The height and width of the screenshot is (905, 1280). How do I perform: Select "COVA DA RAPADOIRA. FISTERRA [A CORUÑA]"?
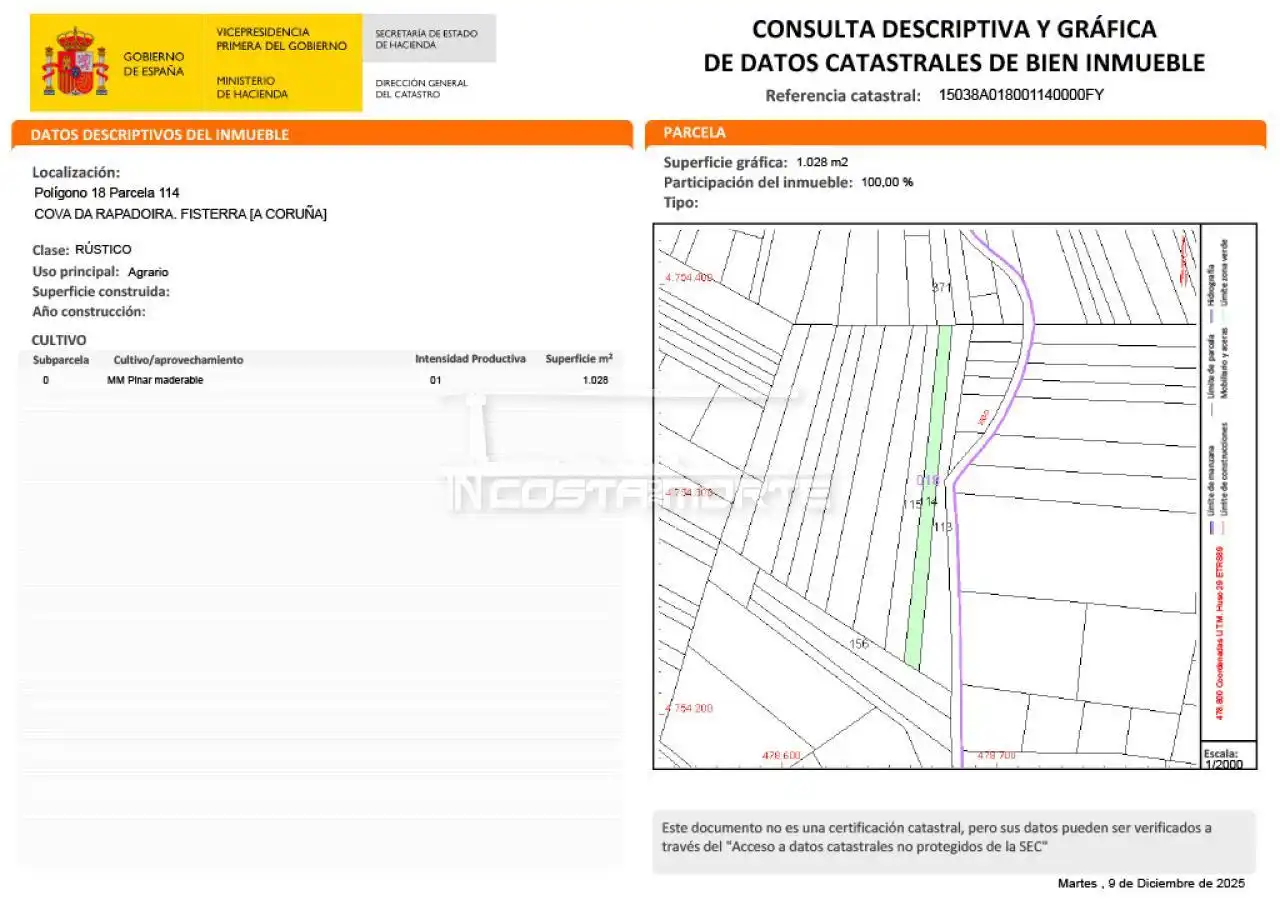[180, 214]
